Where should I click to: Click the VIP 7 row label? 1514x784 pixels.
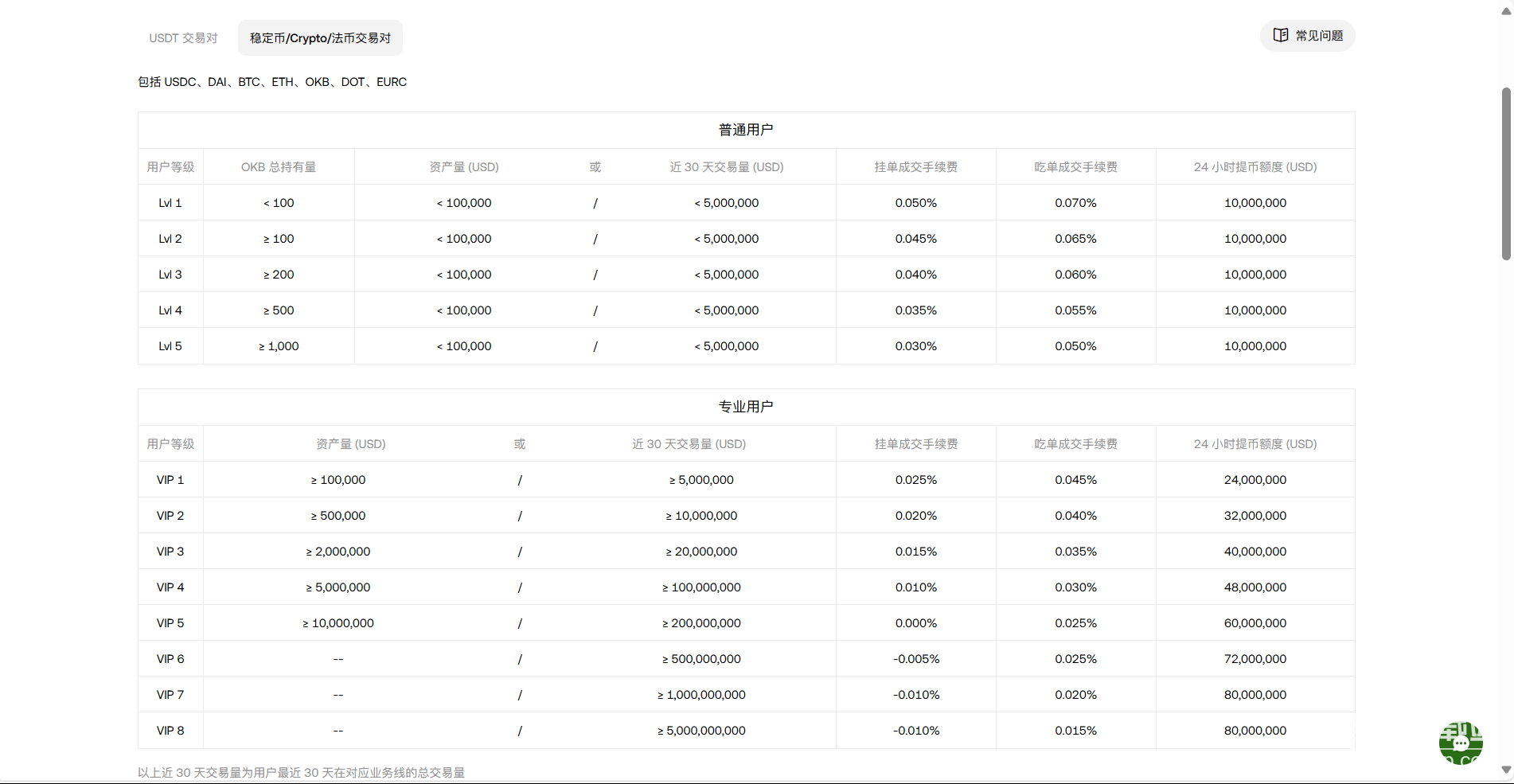170,695
